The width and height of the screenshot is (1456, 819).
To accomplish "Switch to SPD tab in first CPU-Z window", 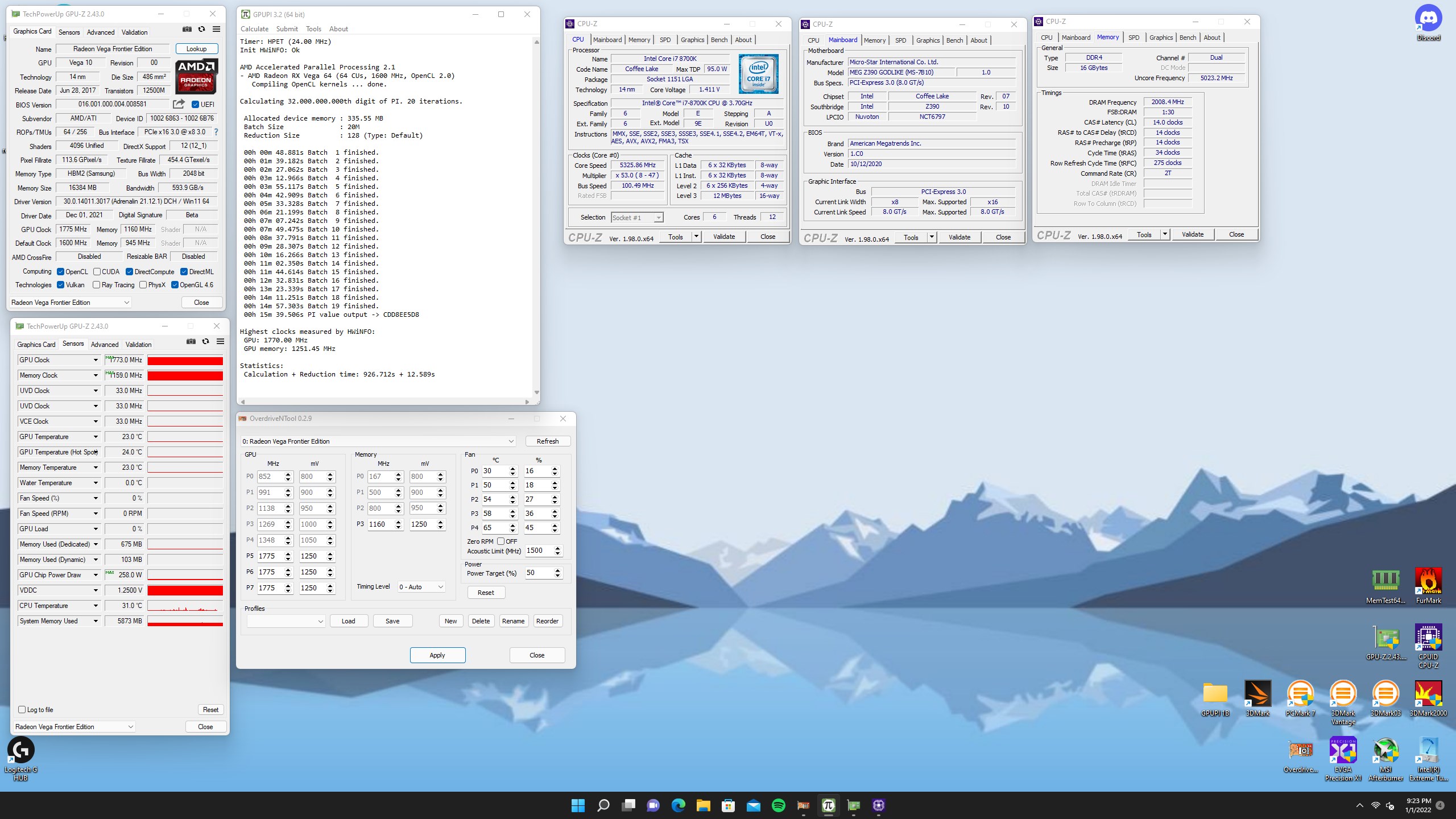I will pos(665,40).
